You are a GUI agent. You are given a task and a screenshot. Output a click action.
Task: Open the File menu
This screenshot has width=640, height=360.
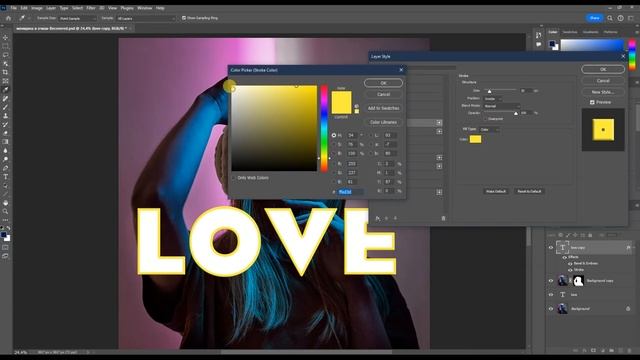[x=13, y=8]
